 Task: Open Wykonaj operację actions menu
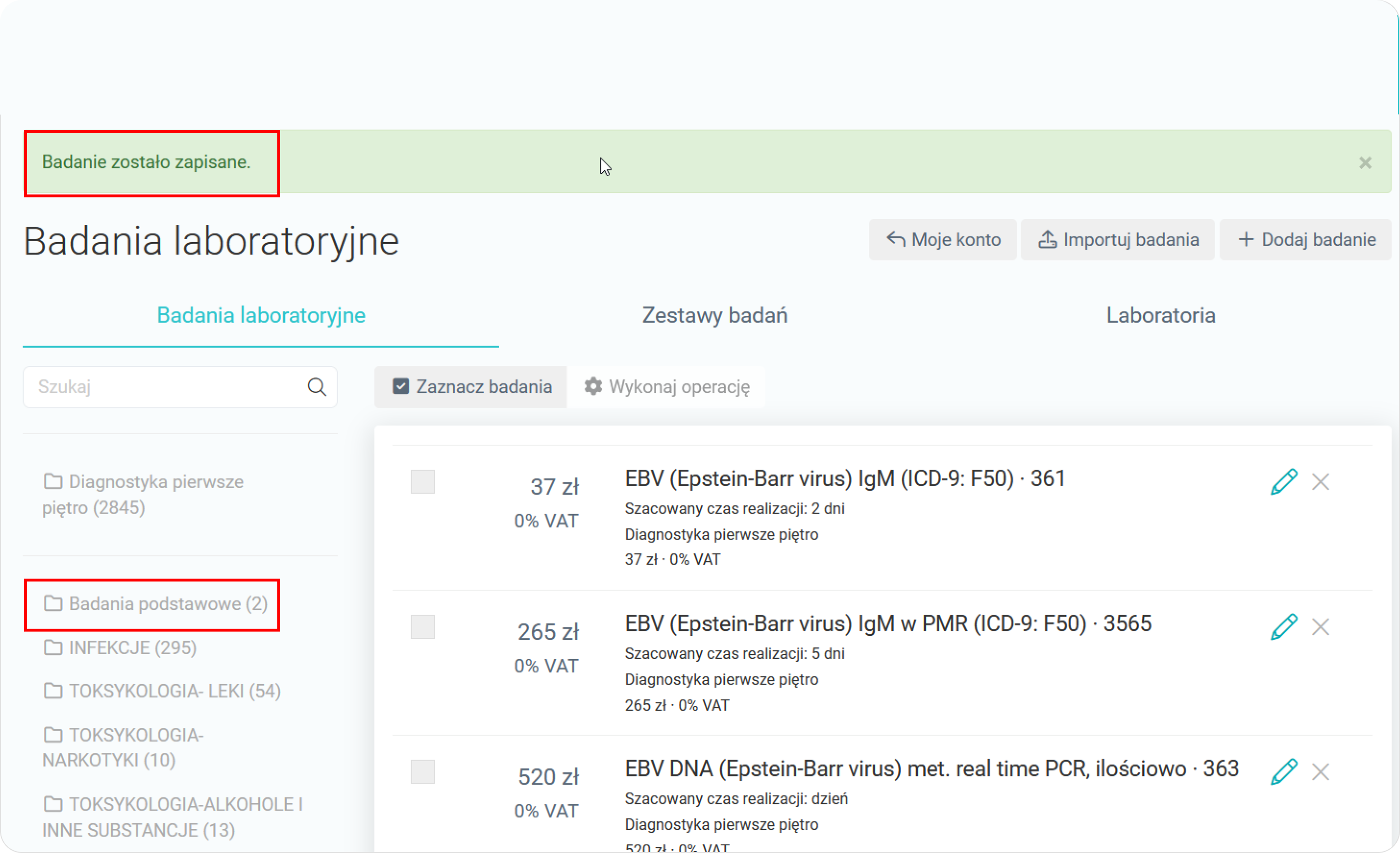pyautogui.click(x=666, y=387)
